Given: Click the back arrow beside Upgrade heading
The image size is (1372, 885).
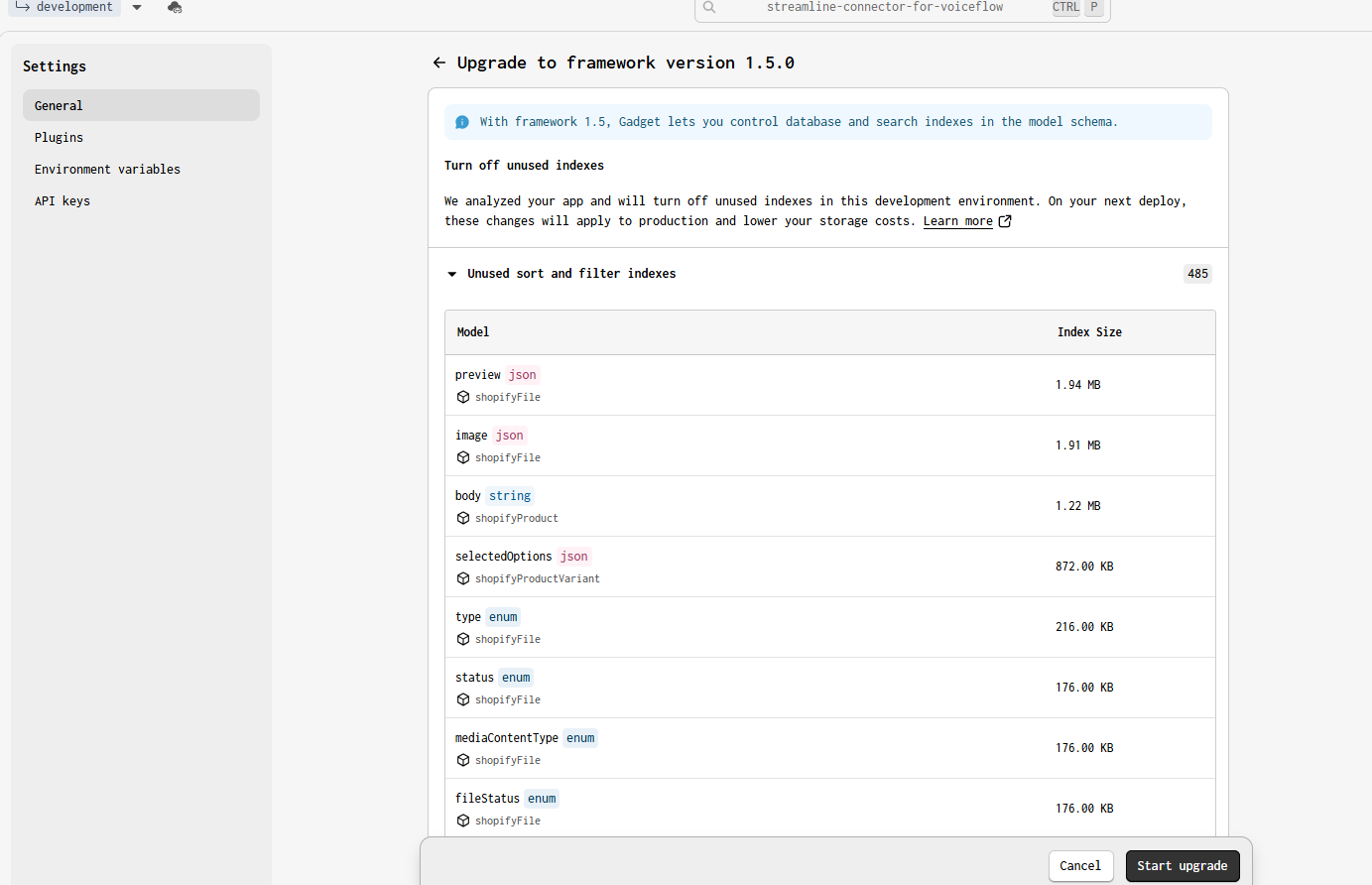Looking at the screenshot, I should (439, 63).
